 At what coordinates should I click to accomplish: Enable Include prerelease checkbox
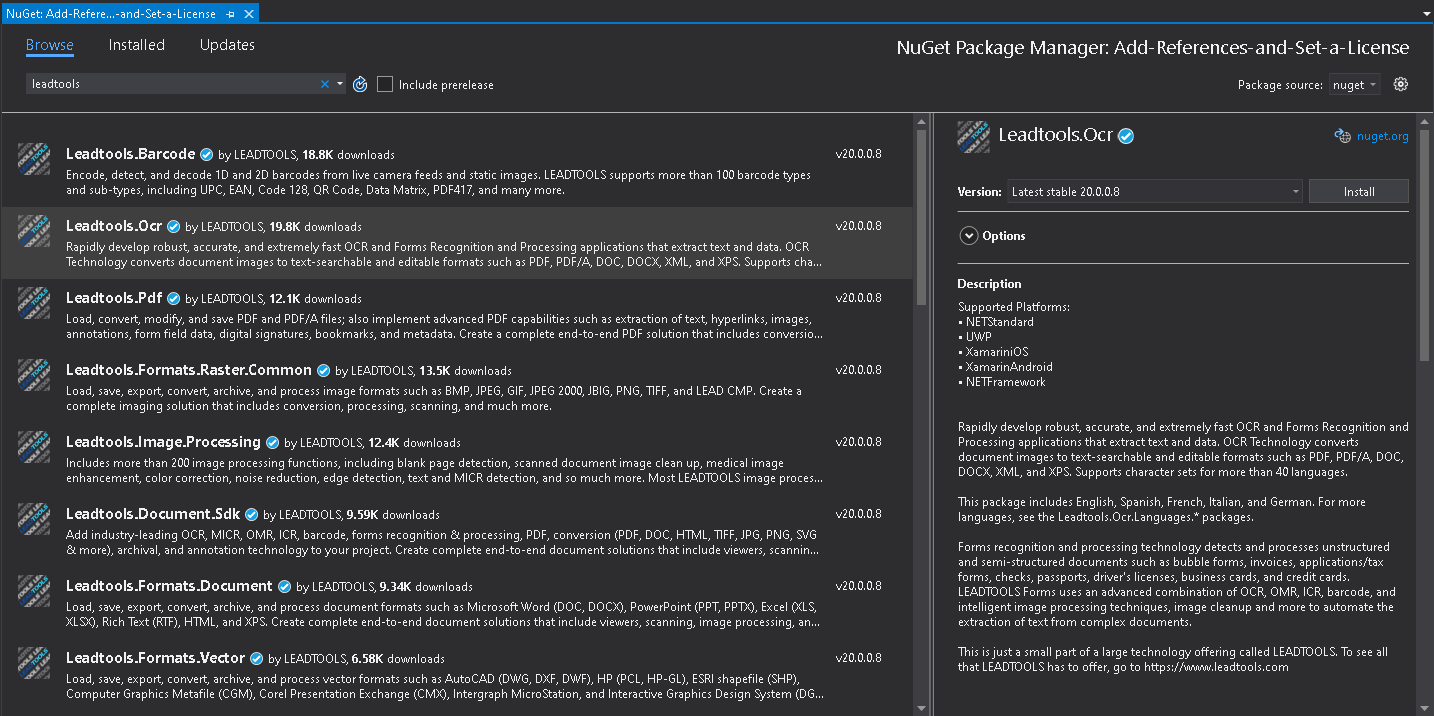point(385,85)
